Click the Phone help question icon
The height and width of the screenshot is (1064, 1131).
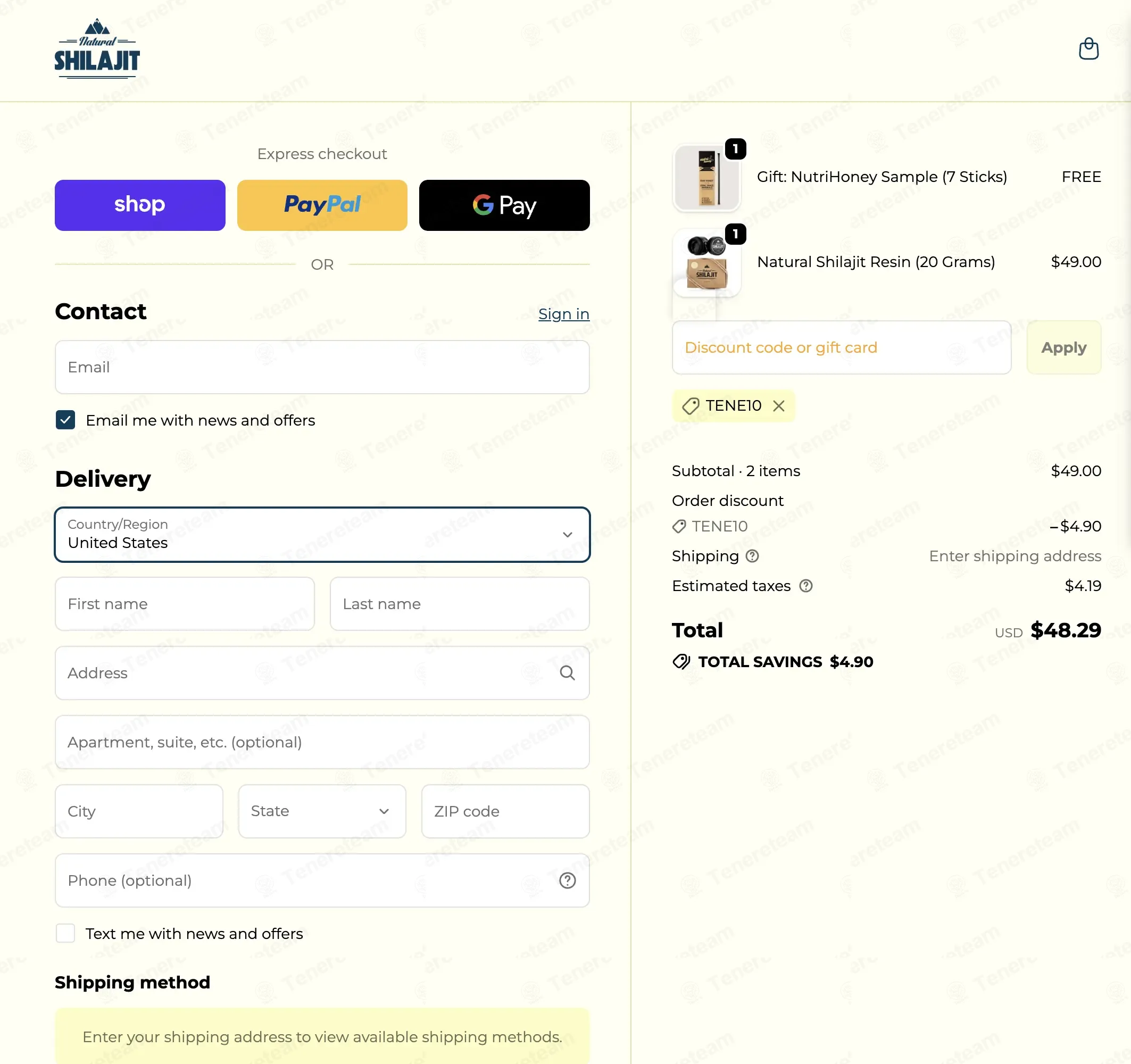tap(567, 880)
